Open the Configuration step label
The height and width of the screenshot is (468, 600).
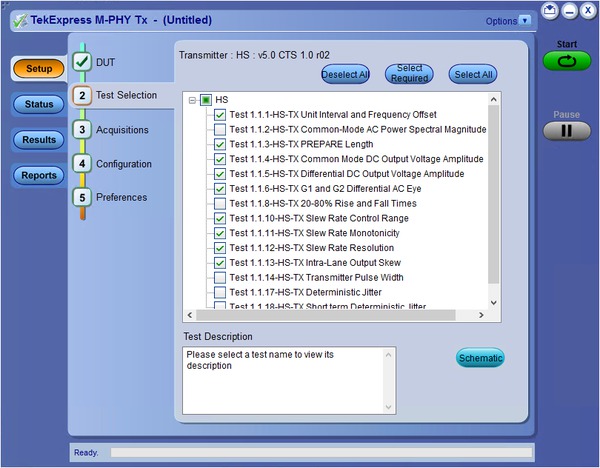coord(124,164)
